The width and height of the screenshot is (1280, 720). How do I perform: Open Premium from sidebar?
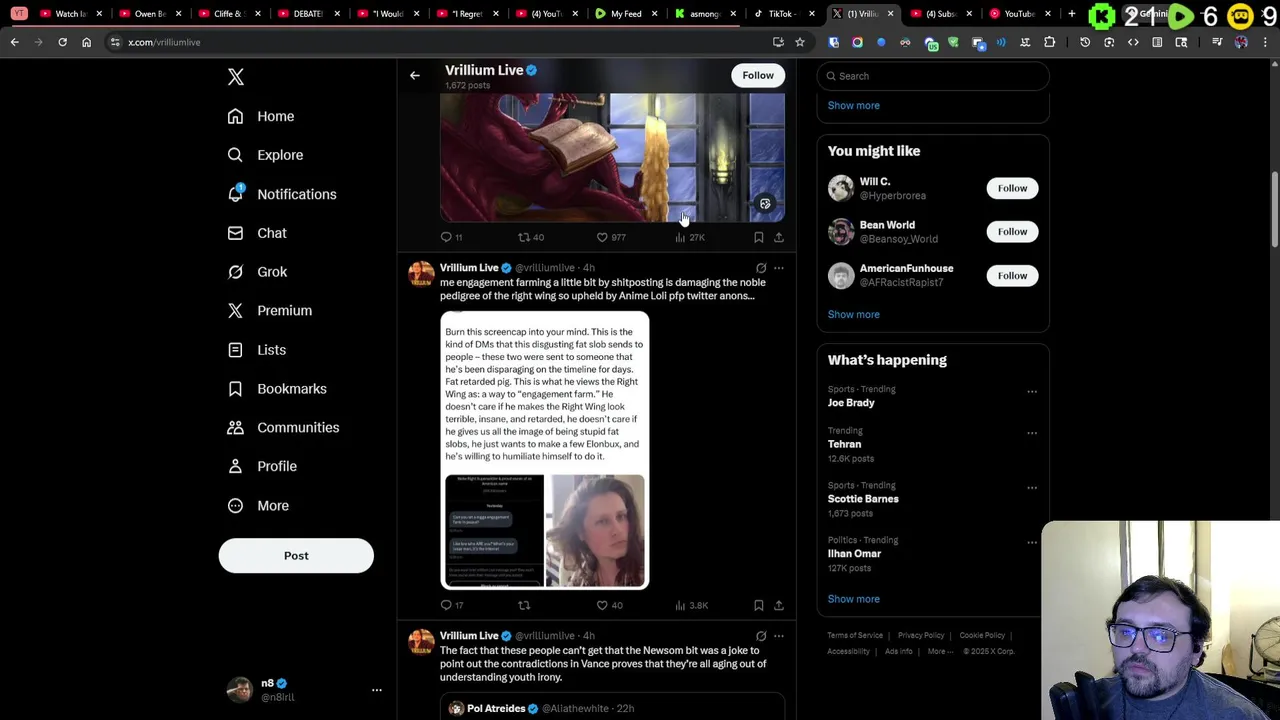[269, 311]
